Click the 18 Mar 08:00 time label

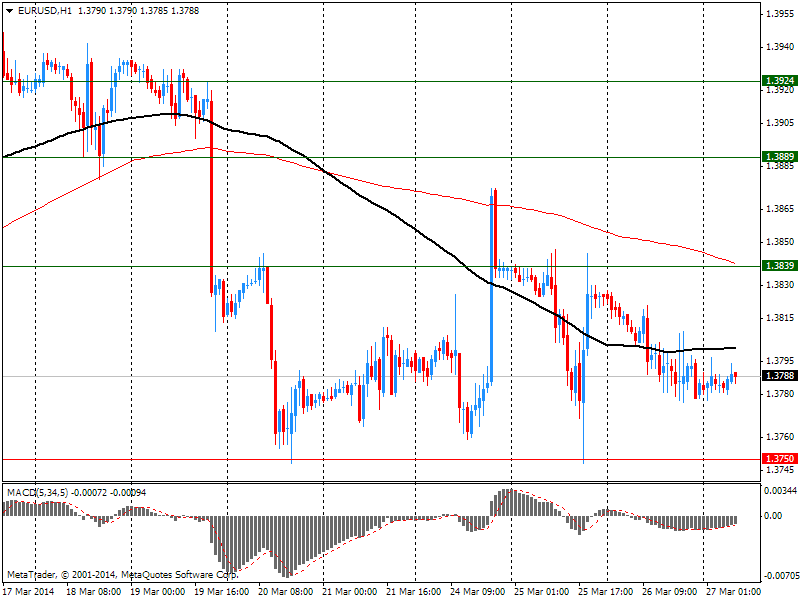(94, 592)
